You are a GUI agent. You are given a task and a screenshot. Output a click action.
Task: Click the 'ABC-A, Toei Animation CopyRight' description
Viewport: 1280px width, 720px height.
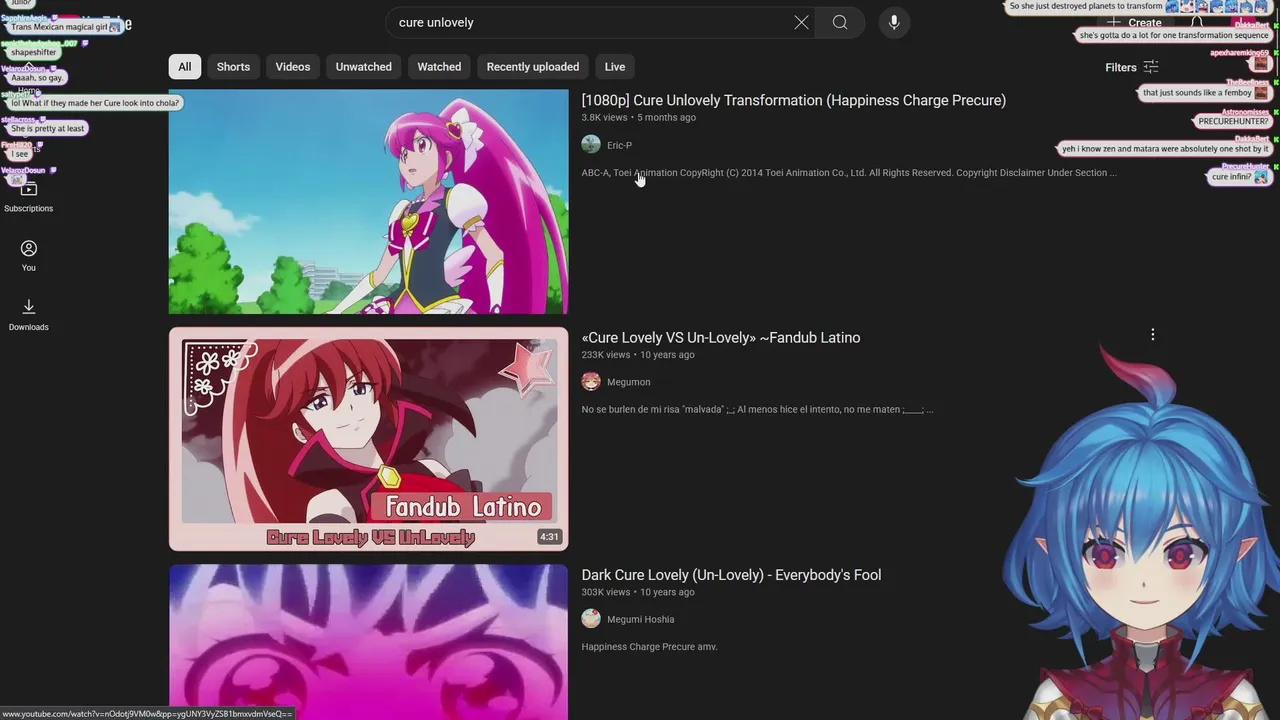(x=849, y=173)
